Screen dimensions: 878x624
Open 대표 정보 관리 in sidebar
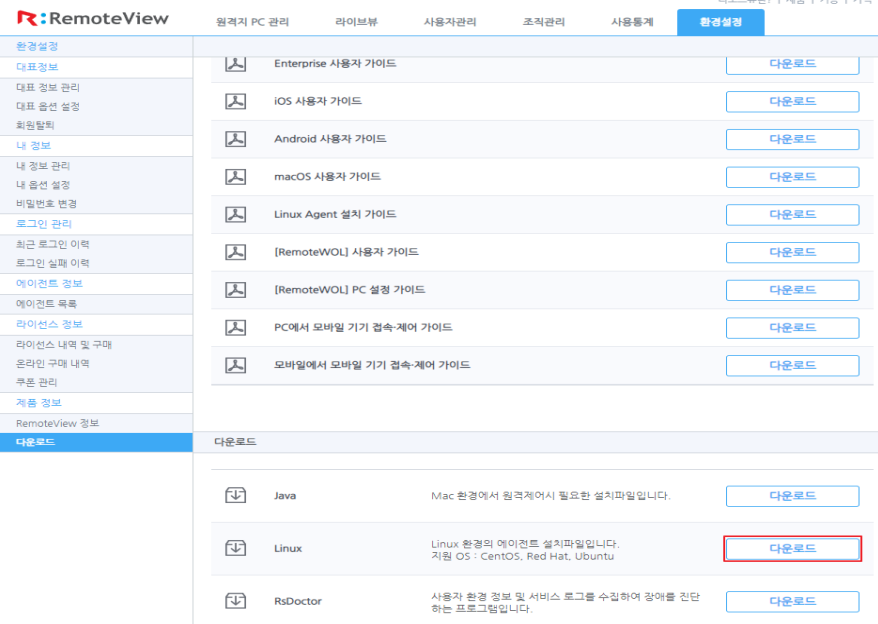(x=48, y=87)
